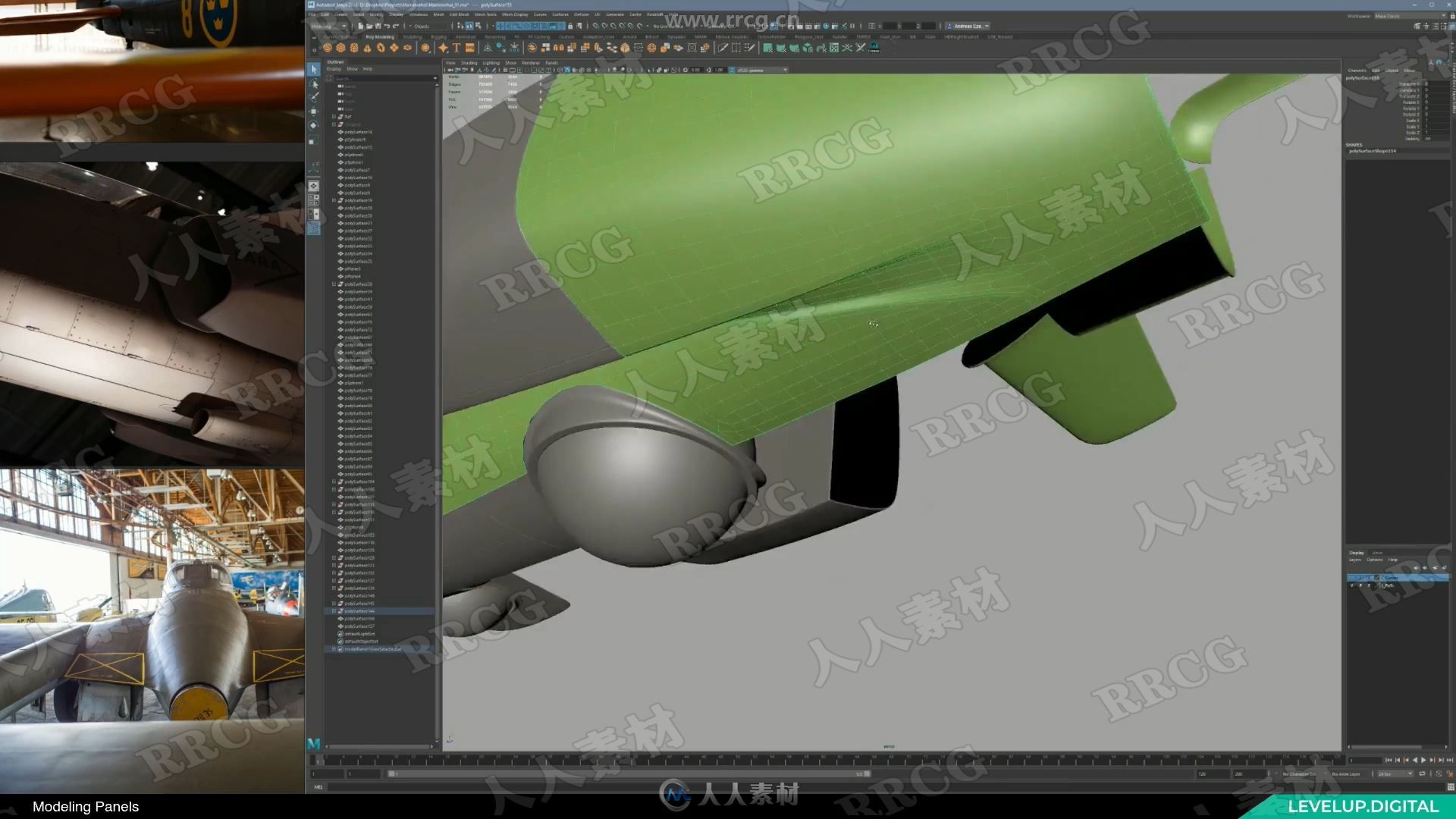Viewport: 1456px width, 819px height.
Task: Activate the Scale tool in toolbox
Action: tap(314, 140)
